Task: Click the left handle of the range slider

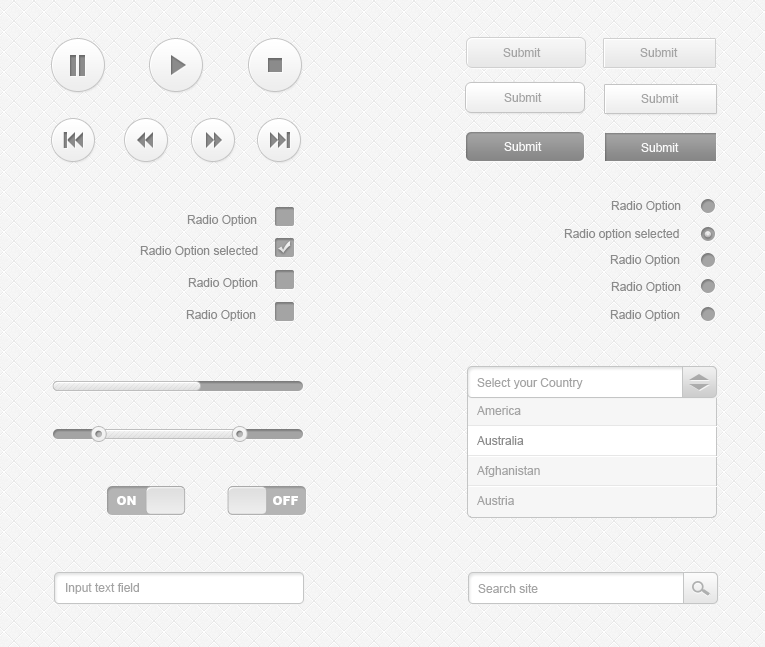Action: click(99, 434)
